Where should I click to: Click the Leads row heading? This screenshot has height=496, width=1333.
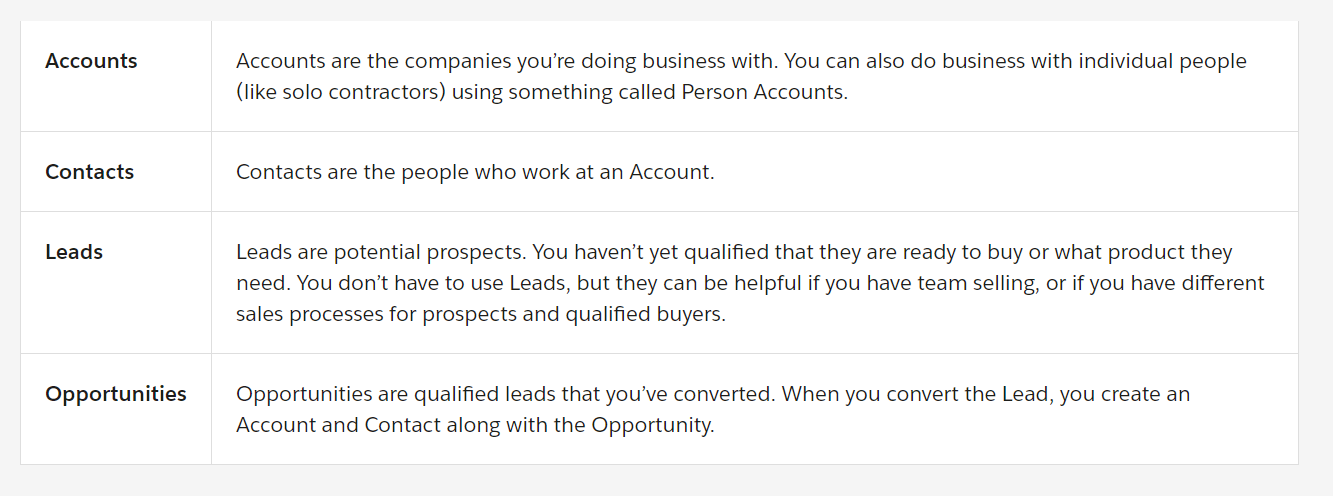coord(74,252)
